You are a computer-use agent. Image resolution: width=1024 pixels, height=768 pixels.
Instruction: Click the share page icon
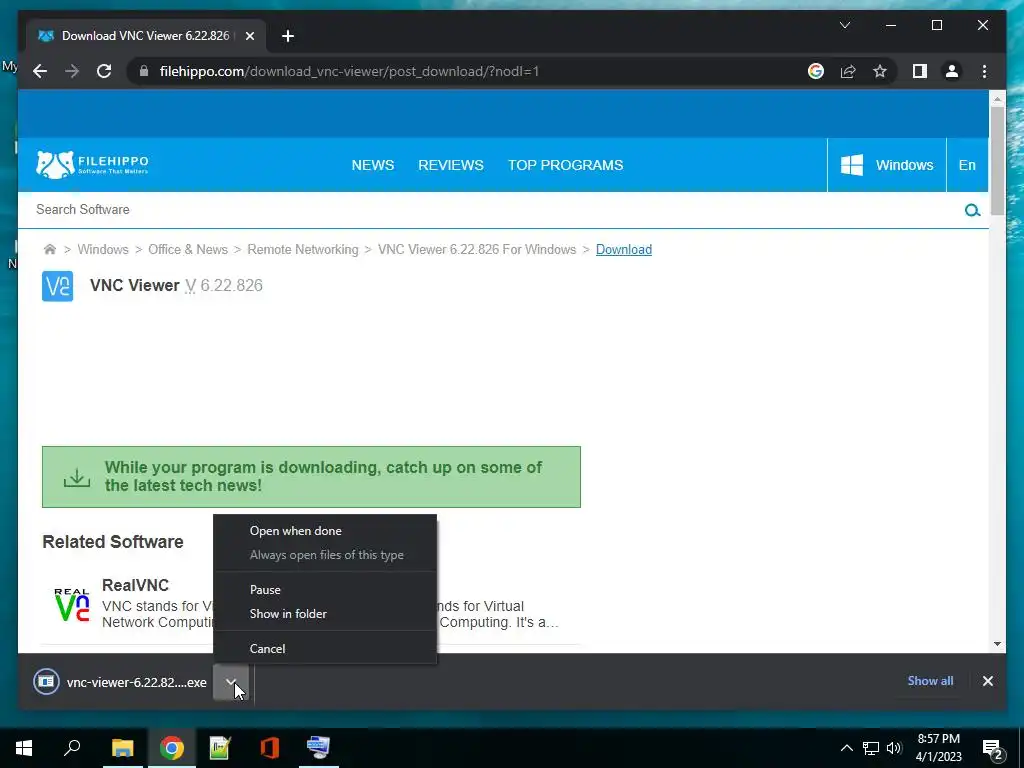pyautogui.click(x=848, y=71)
